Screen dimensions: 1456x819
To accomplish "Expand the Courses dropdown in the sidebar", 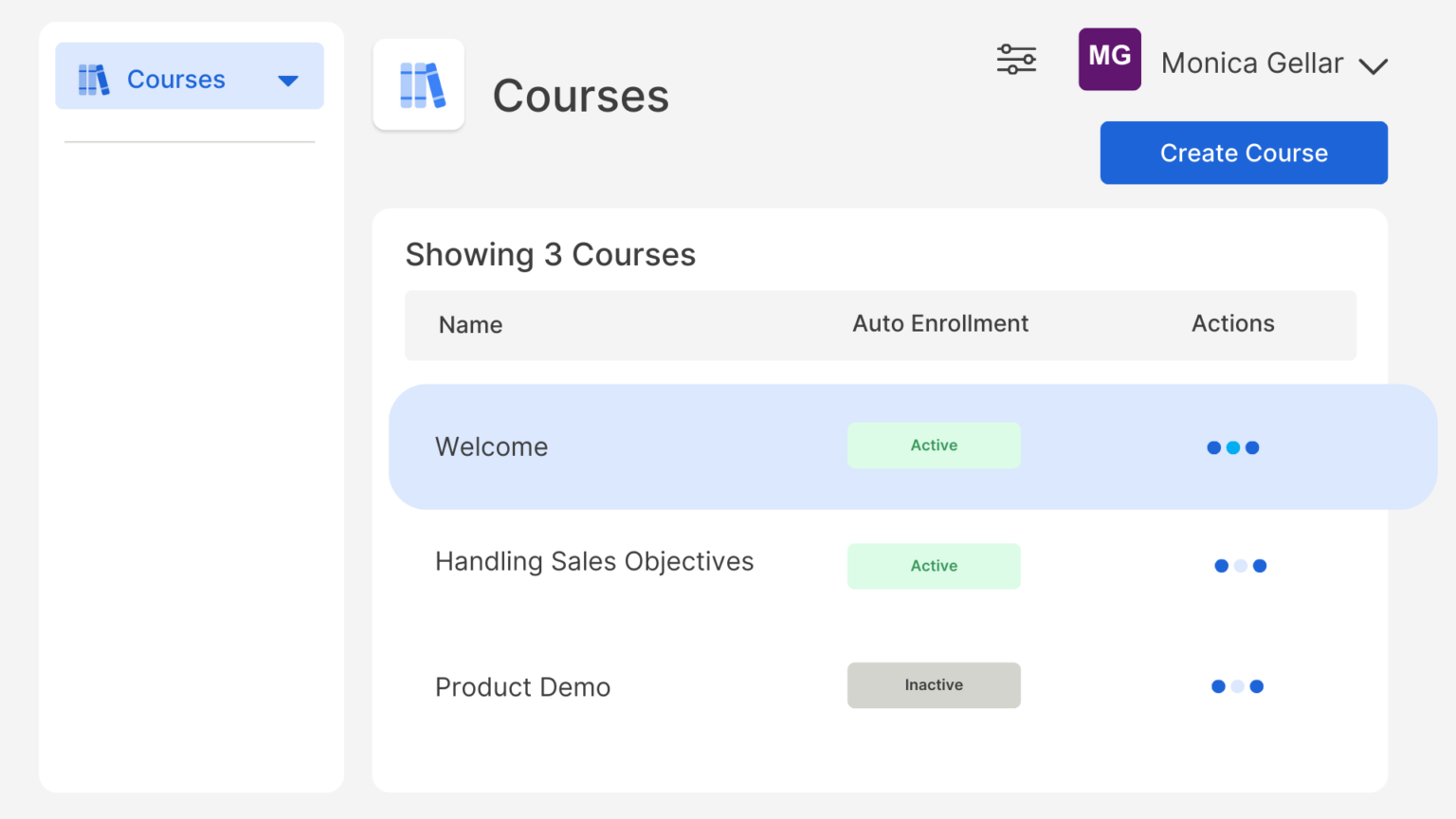I will coord(288,82).
